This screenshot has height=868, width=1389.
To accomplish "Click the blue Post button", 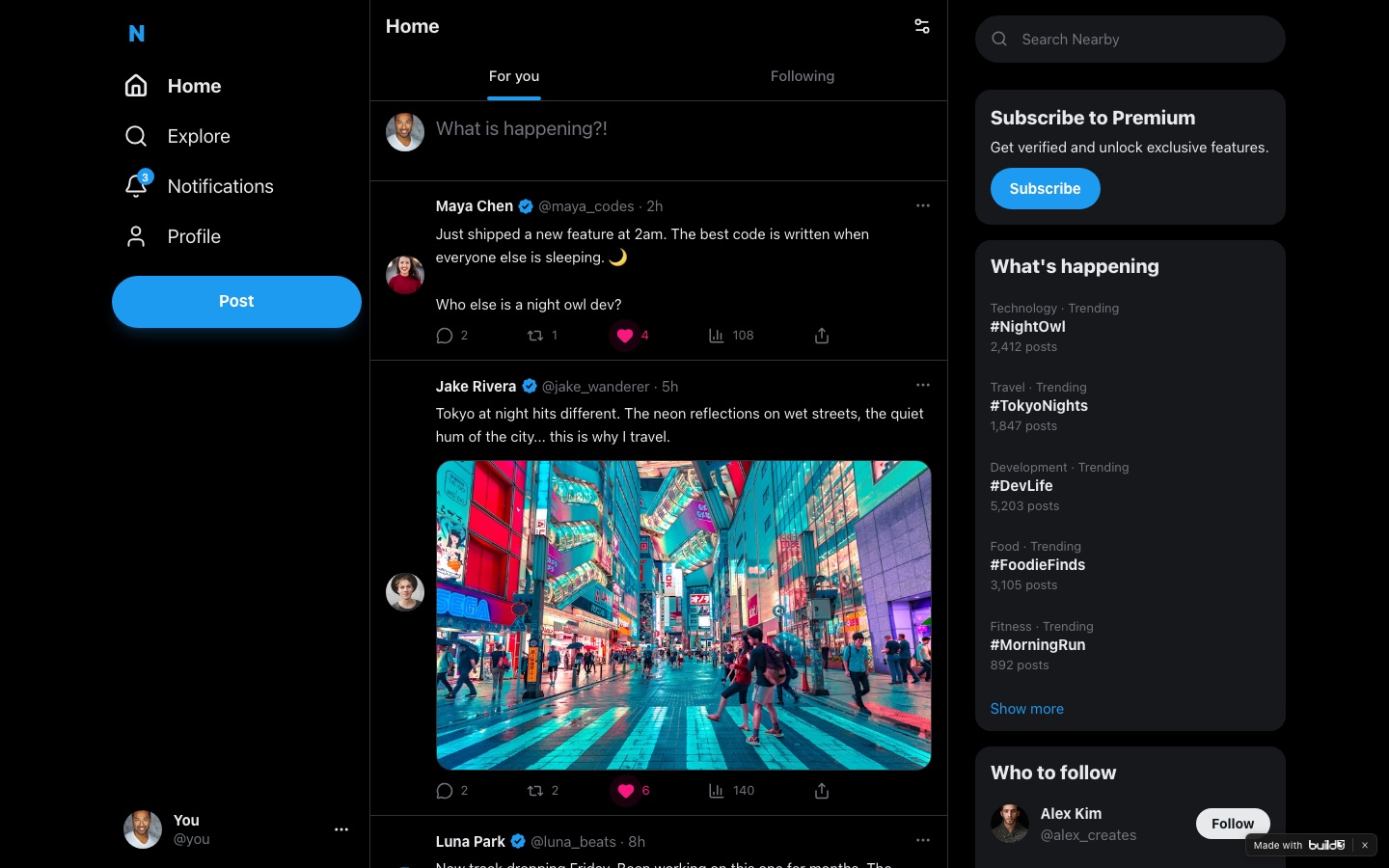I will [236, 302].
